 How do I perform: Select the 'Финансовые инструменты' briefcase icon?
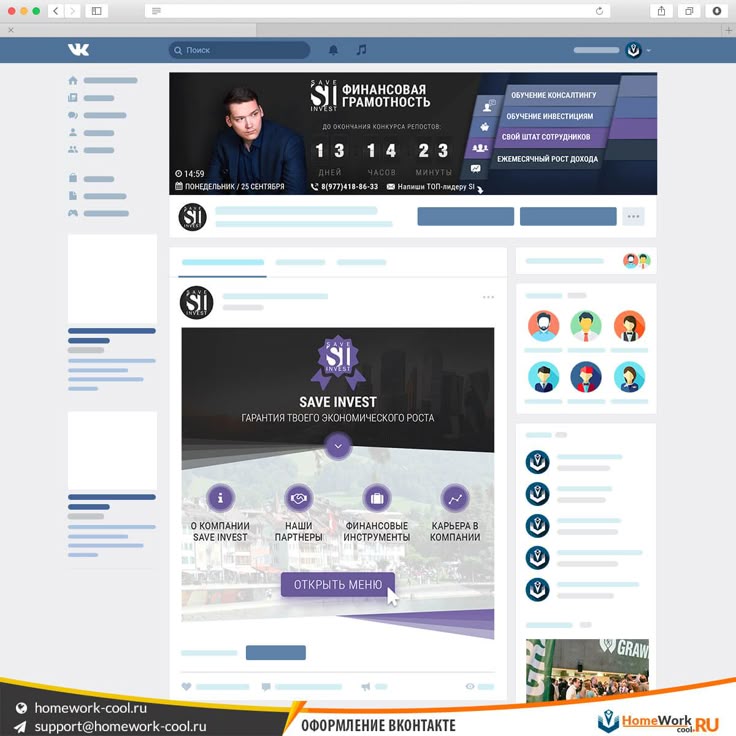376,497
